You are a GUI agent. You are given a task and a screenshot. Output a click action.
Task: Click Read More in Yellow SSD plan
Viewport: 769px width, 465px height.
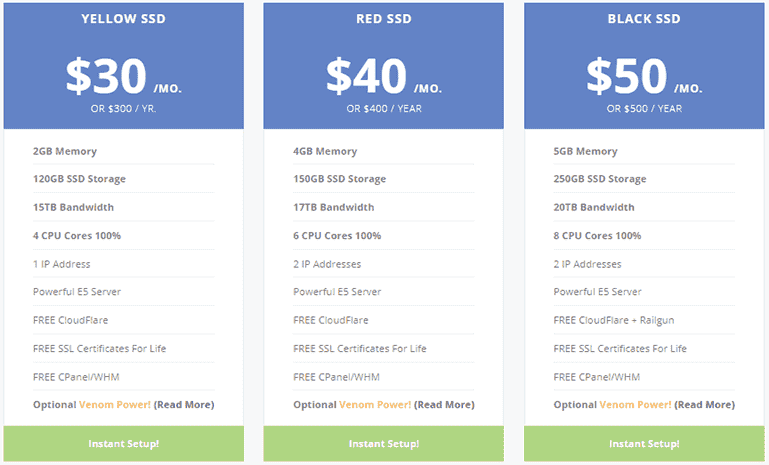click(184, 405)
